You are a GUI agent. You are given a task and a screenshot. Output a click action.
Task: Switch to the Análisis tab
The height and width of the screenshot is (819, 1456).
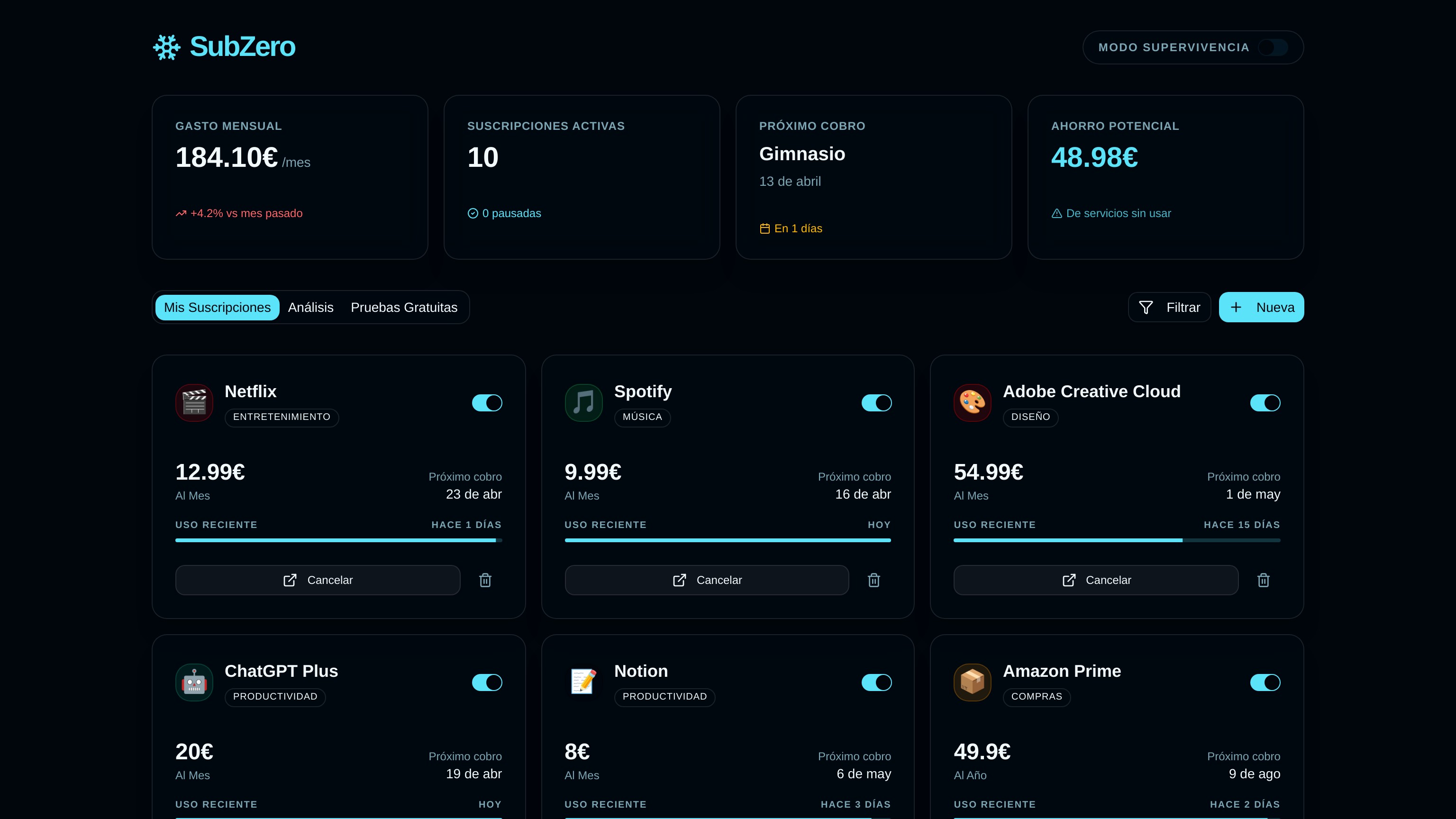(310, 308)
